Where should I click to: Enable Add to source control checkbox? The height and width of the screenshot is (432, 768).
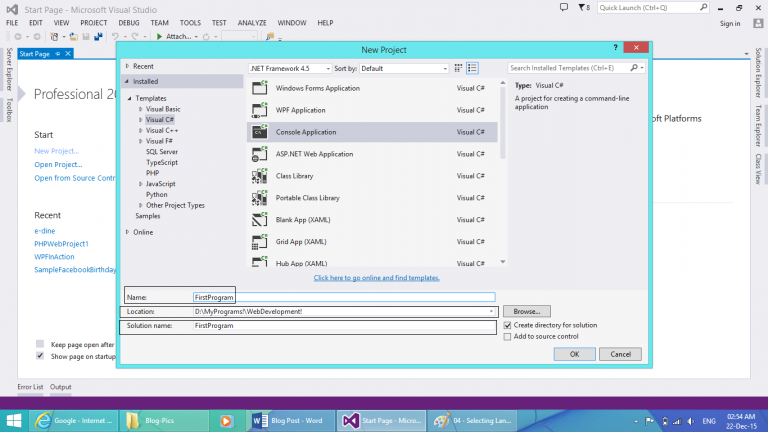pyautogui.click(x=507, y=337)
